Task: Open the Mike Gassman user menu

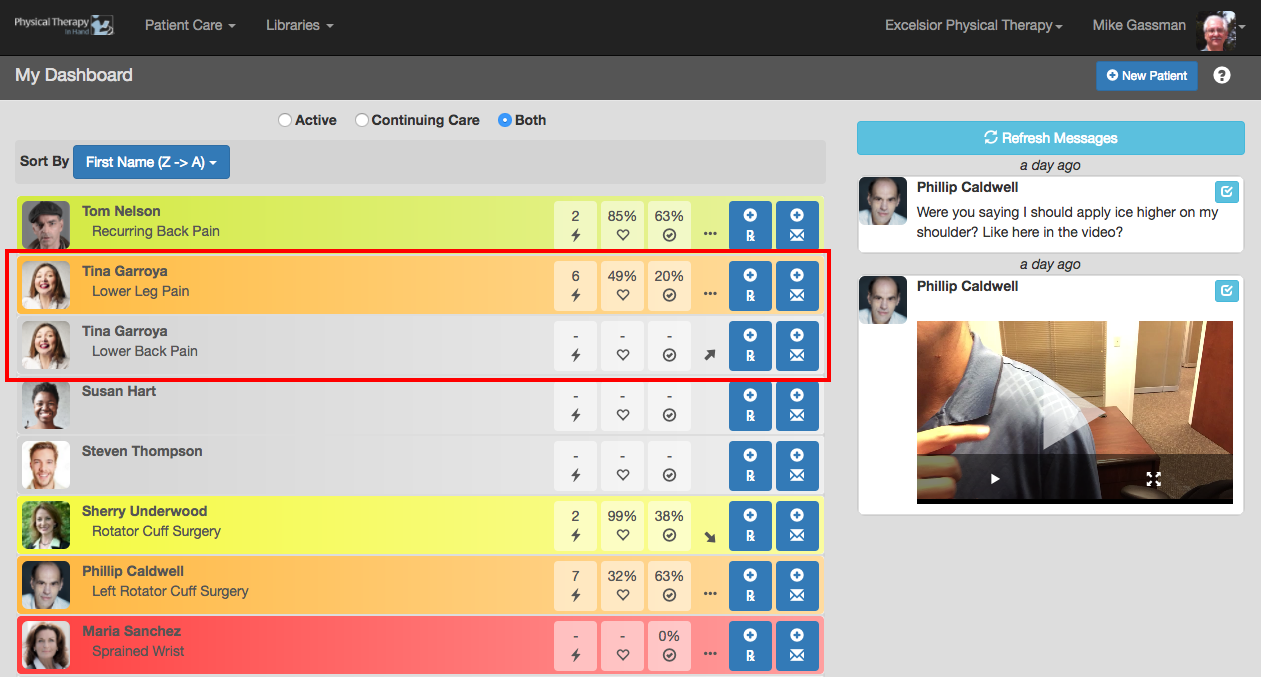Action: [1168, 26]
